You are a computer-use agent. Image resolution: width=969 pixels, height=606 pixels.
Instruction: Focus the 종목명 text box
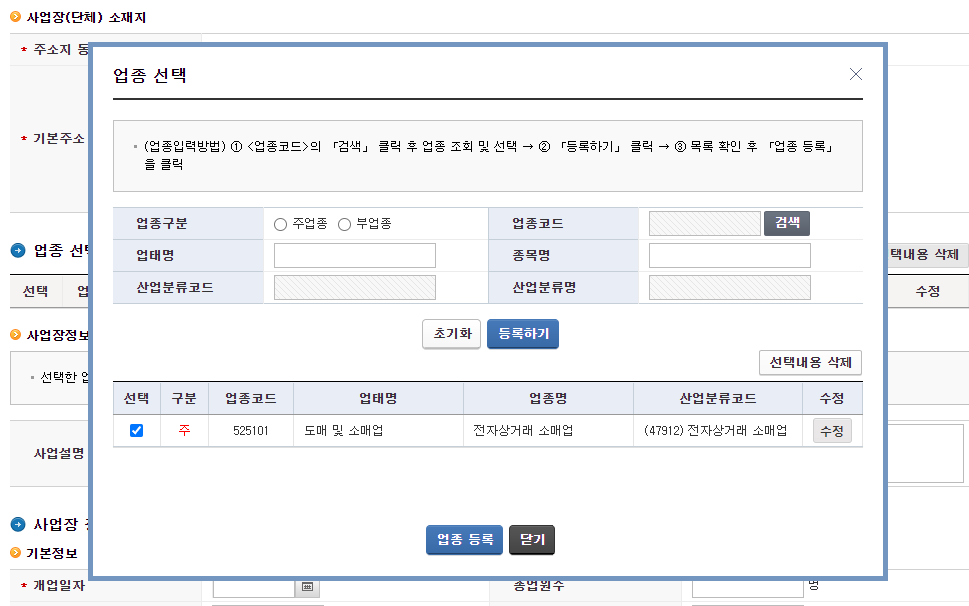[729, 255]
